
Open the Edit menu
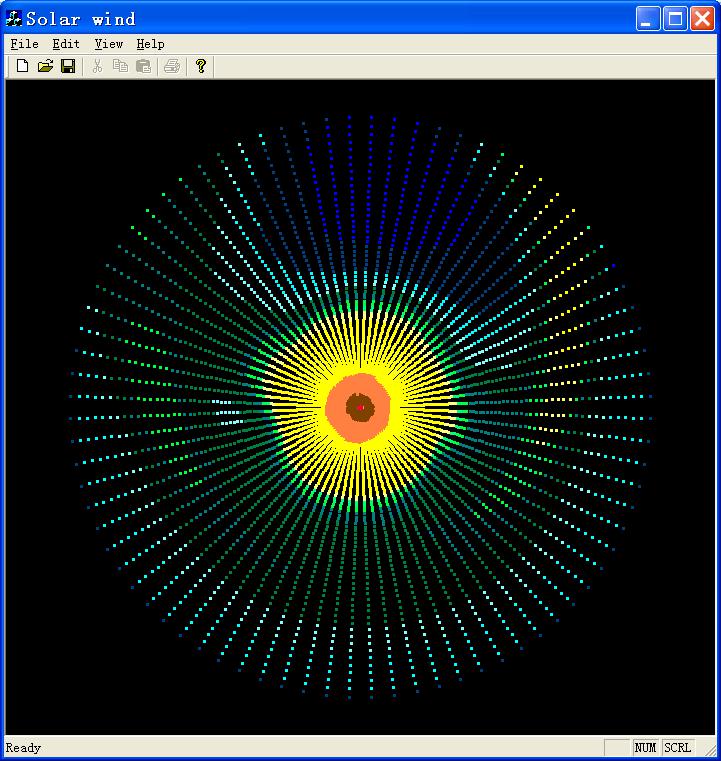coord(66,44)
